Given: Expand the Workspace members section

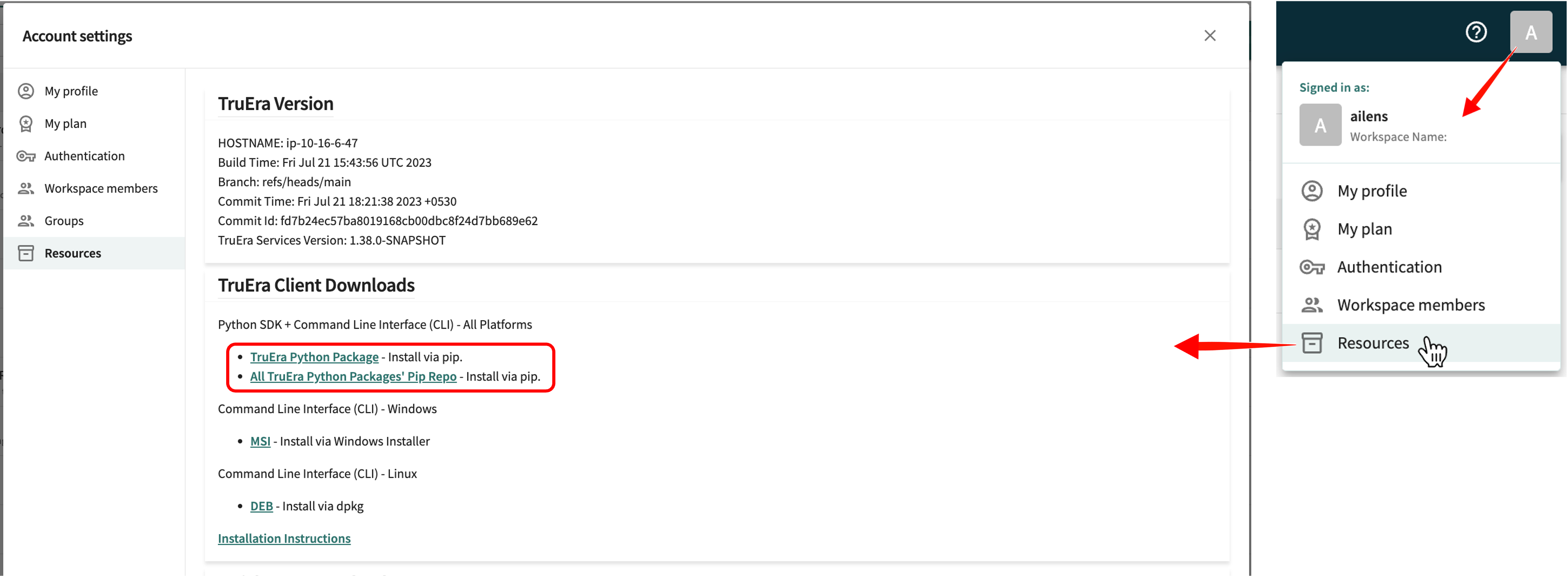Looking at the screenshot, I should pyautogui.click(x=100, y=188).
